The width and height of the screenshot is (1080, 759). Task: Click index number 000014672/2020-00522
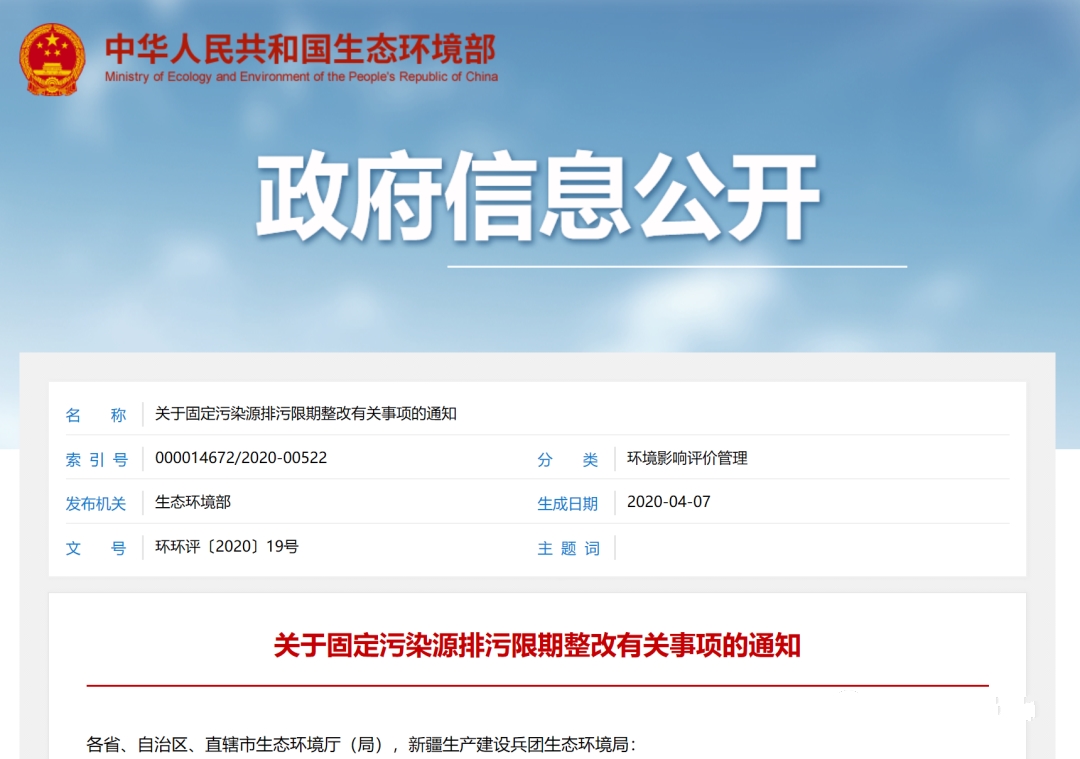pos(241,458)
